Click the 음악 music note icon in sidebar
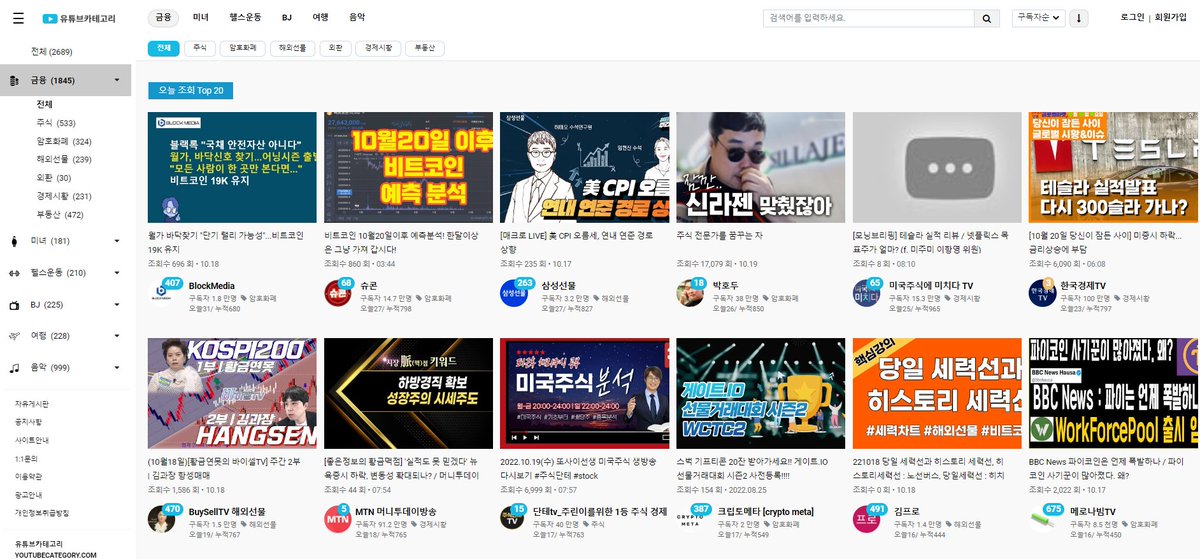Image resolution: width=1200 pixels, height=559 pixels. click(14, 368)
